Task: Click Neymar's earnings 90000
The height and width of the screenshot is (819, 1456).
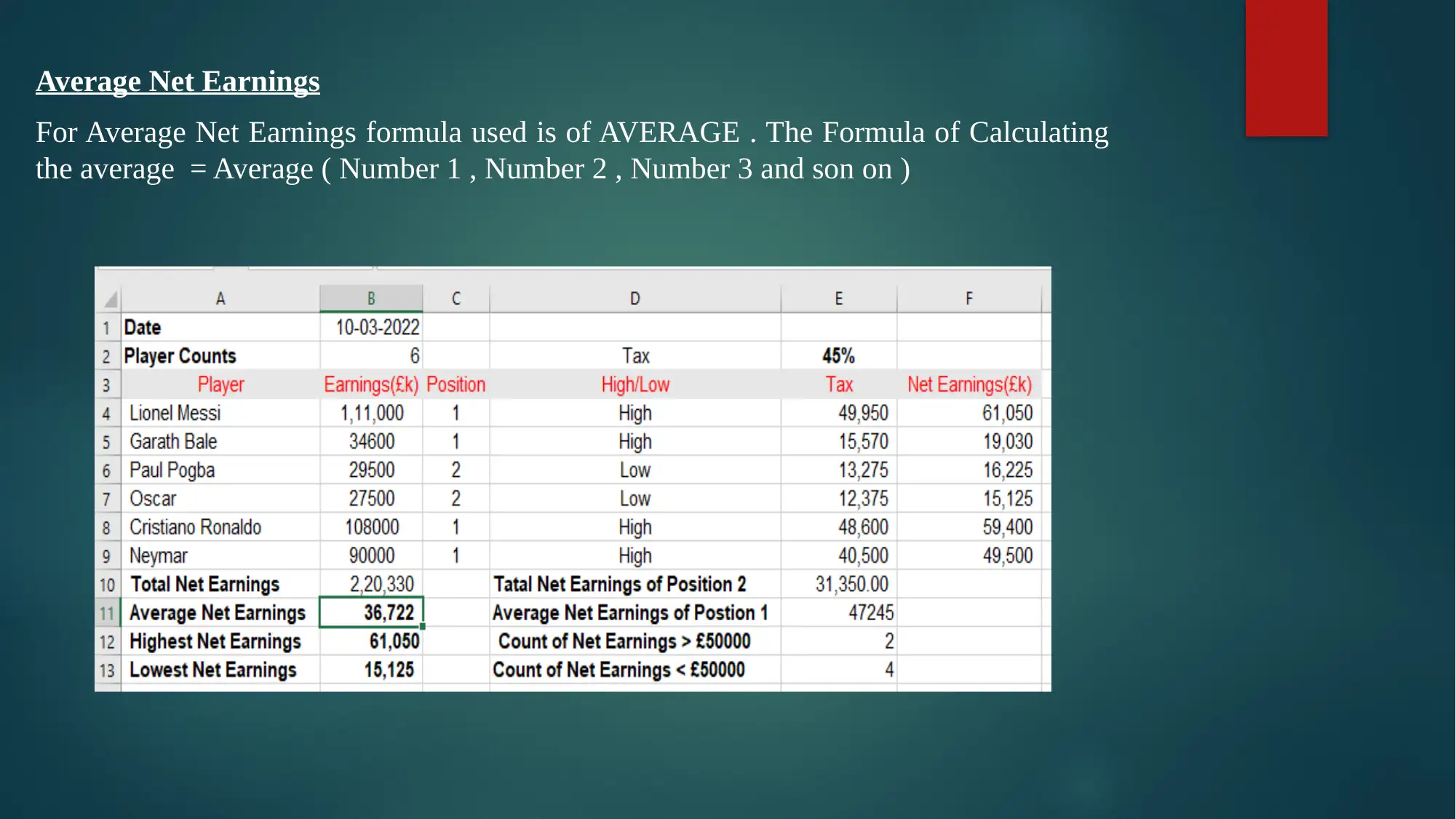Action: coord(372,555)
